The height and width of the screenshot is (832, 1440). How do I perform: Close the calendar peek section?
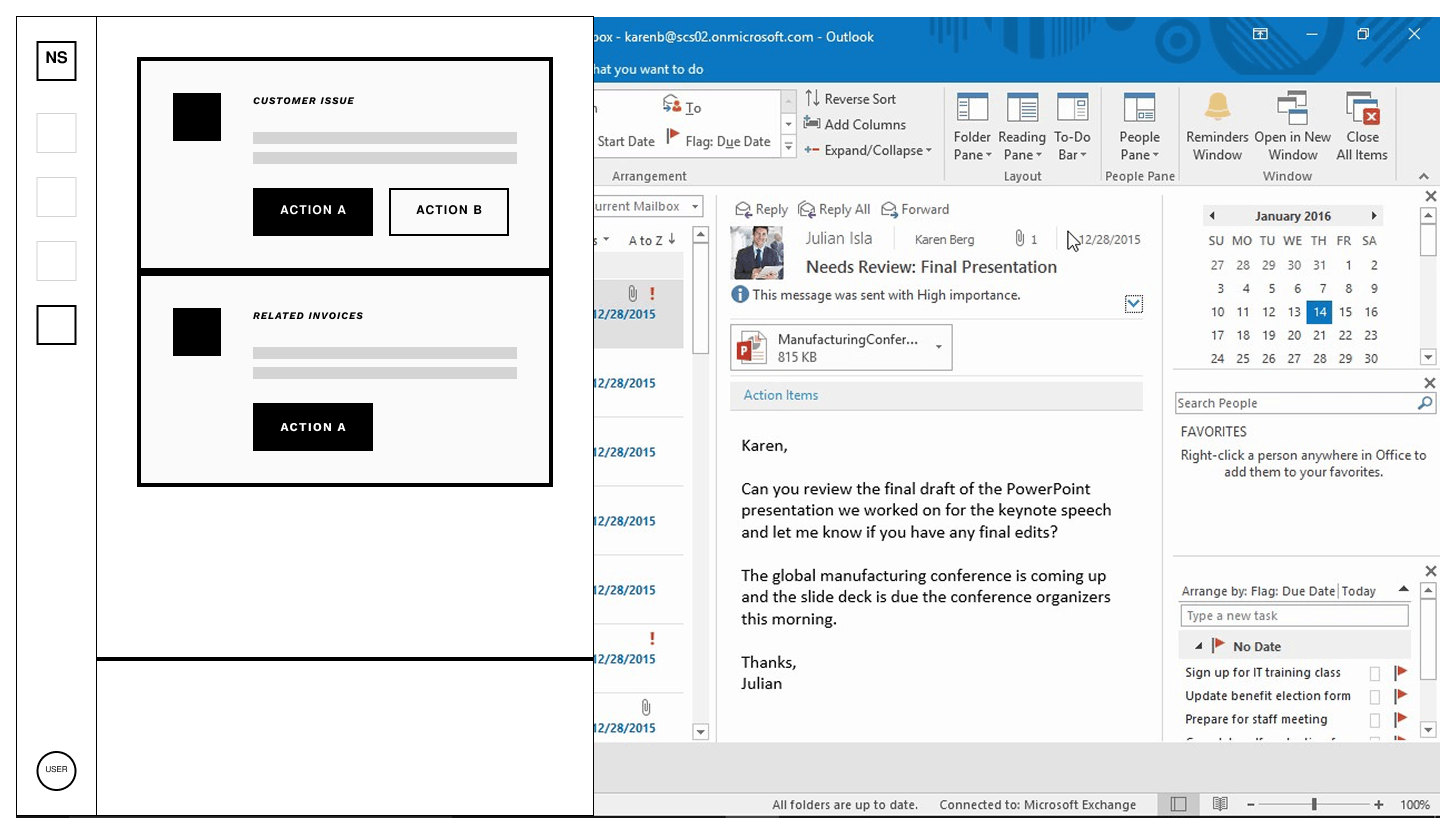point(1430,197)
